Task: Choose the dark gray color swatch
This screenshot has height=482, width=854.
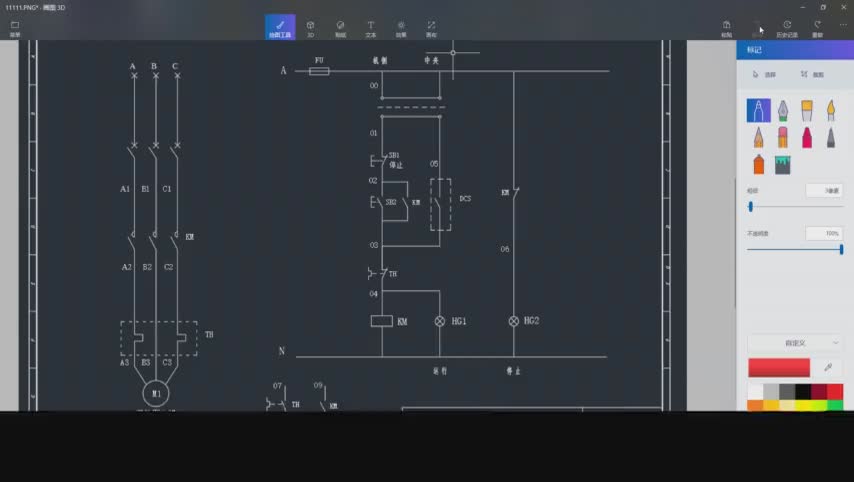Action: tap(787, 392)
